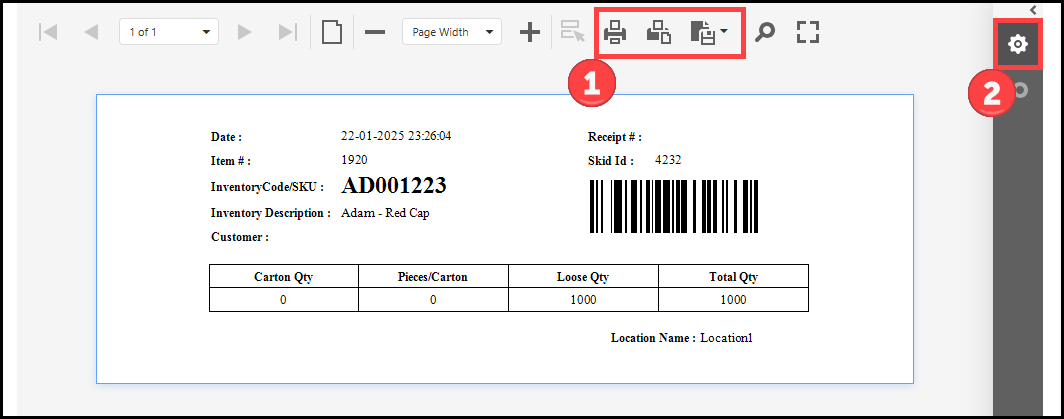
Task: Click the barcode on the report
Action: (x=673, y=207)
